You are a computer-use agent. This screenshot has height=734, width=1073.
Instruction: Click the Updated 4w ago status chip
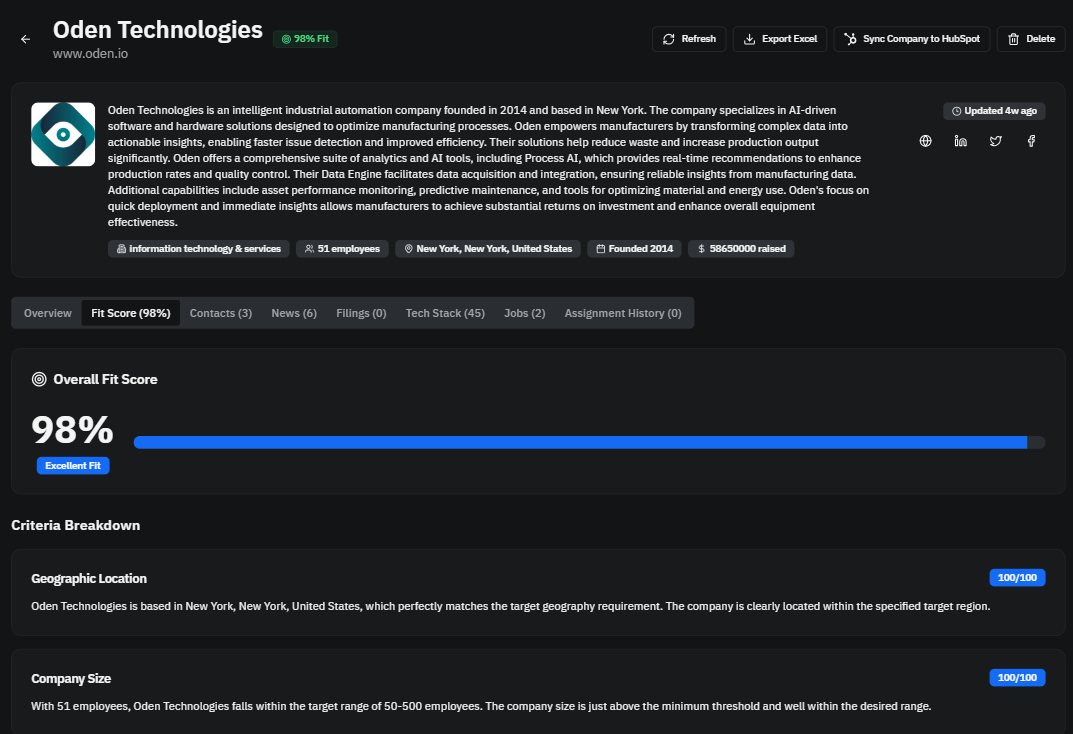pos(993,110)
